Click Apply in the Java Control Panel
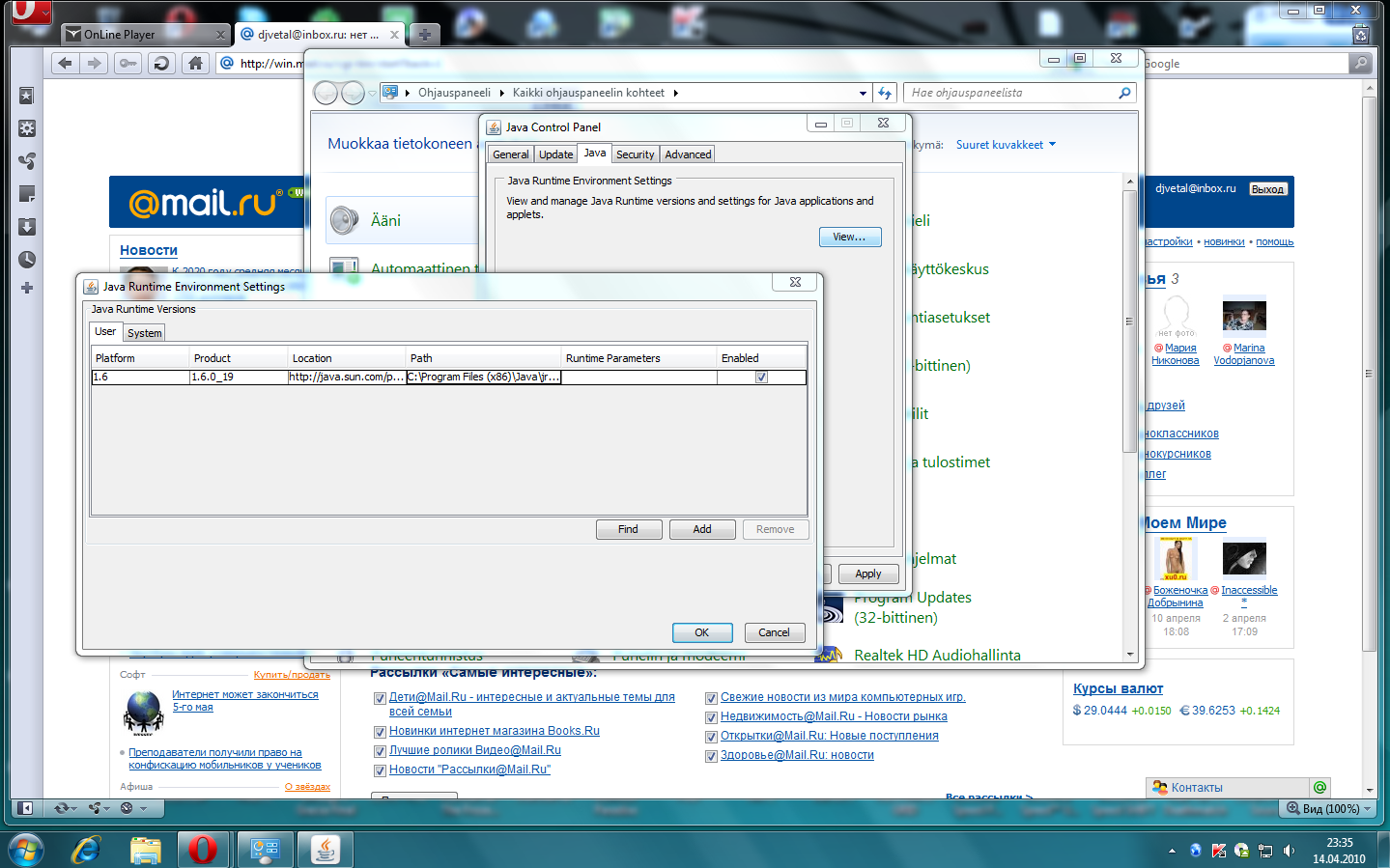This screenshot has width=1390, height=868. (868, 574)
